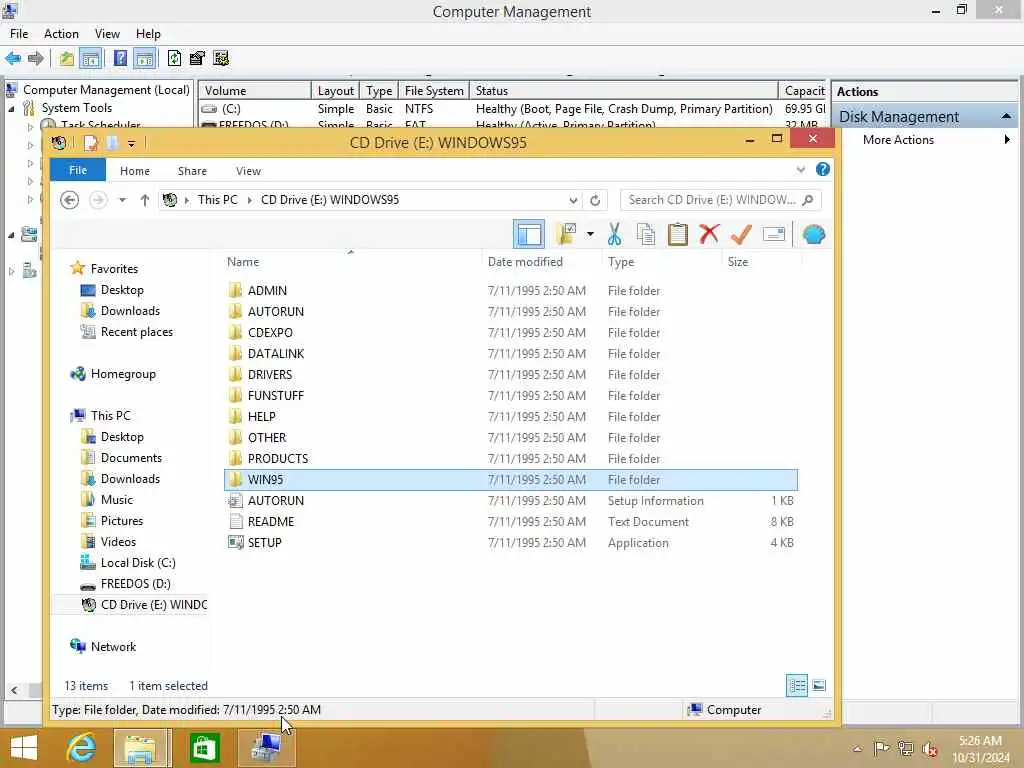The height and width of the screenshot is (768, 1024).
Task: Click the Cut scissors icon in Explorer toolbar
Action: 614,234
